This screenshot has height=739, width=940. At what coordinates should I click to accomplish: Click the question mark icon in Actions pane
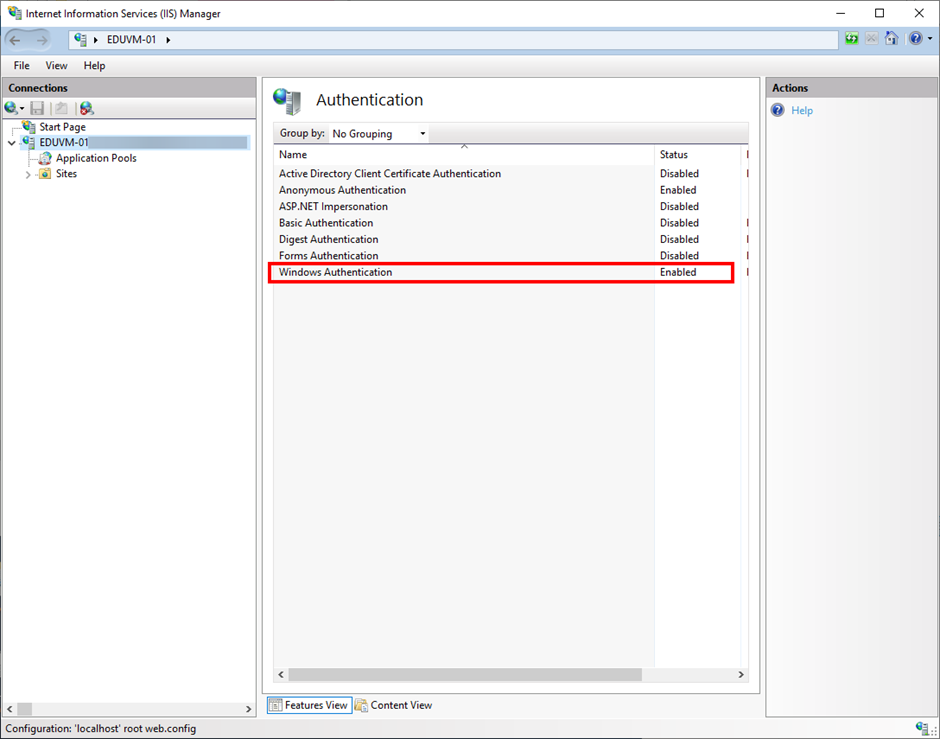(x=778, y=110)
